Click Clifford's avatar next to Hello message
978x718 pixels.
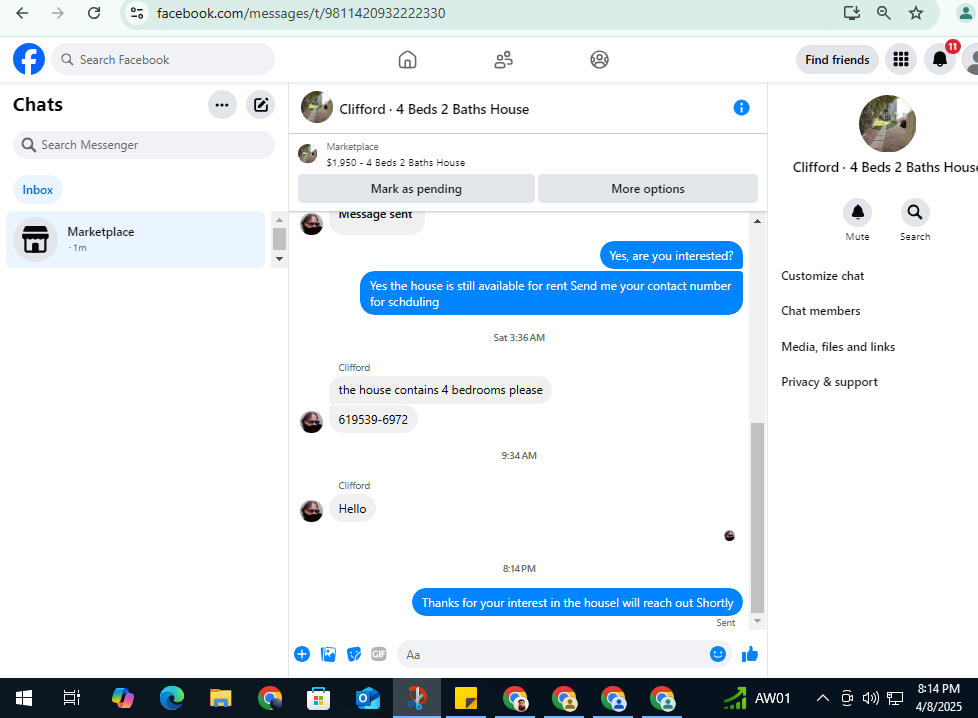click(x=311, y=511)
